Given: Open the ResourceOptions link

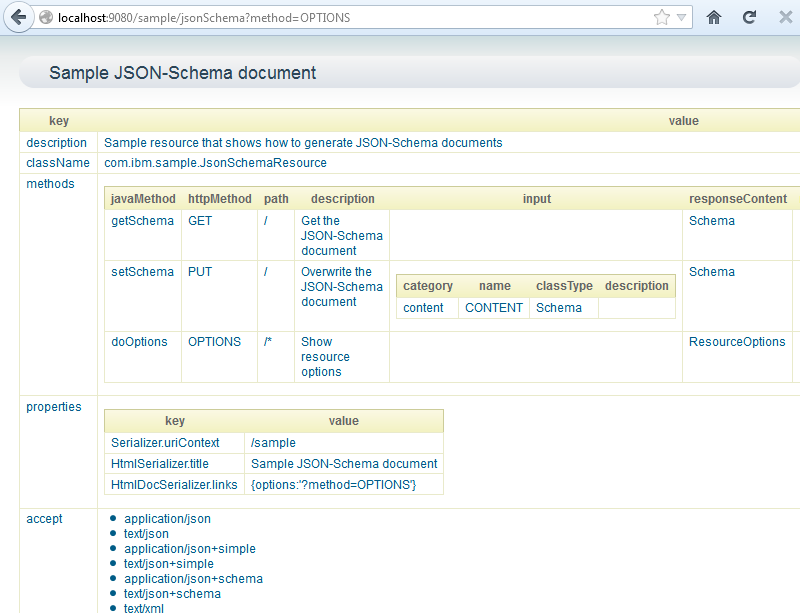Looking at the screenshot, I should click(737, 342).
